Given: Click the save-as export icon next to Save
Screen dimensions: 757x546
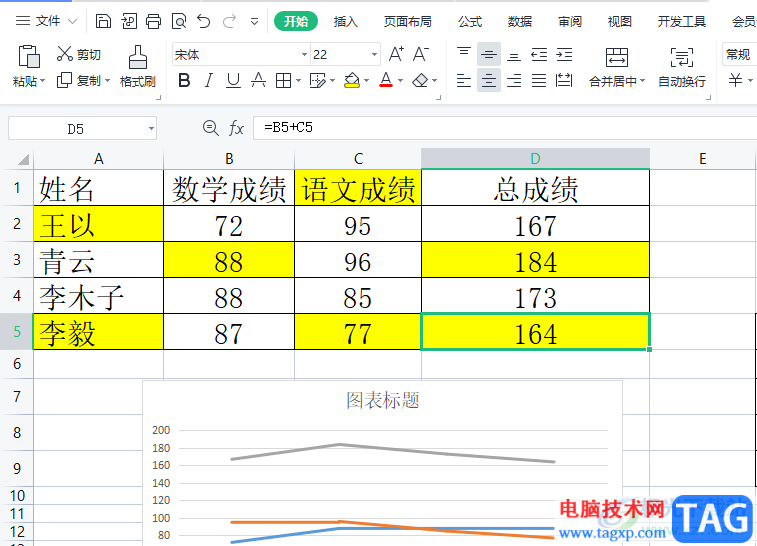Looking at the screenshot, I should tap(129, 21).
